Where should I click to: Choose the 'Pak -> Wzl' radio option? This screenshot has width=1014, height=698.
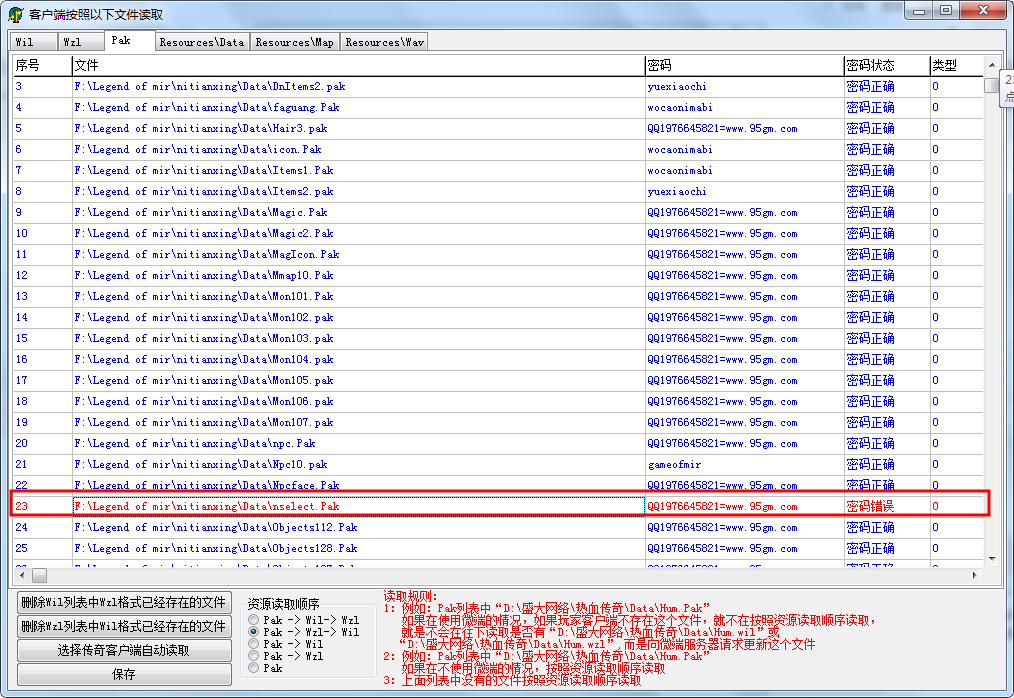pyautogui.click(x=254, y=656)
